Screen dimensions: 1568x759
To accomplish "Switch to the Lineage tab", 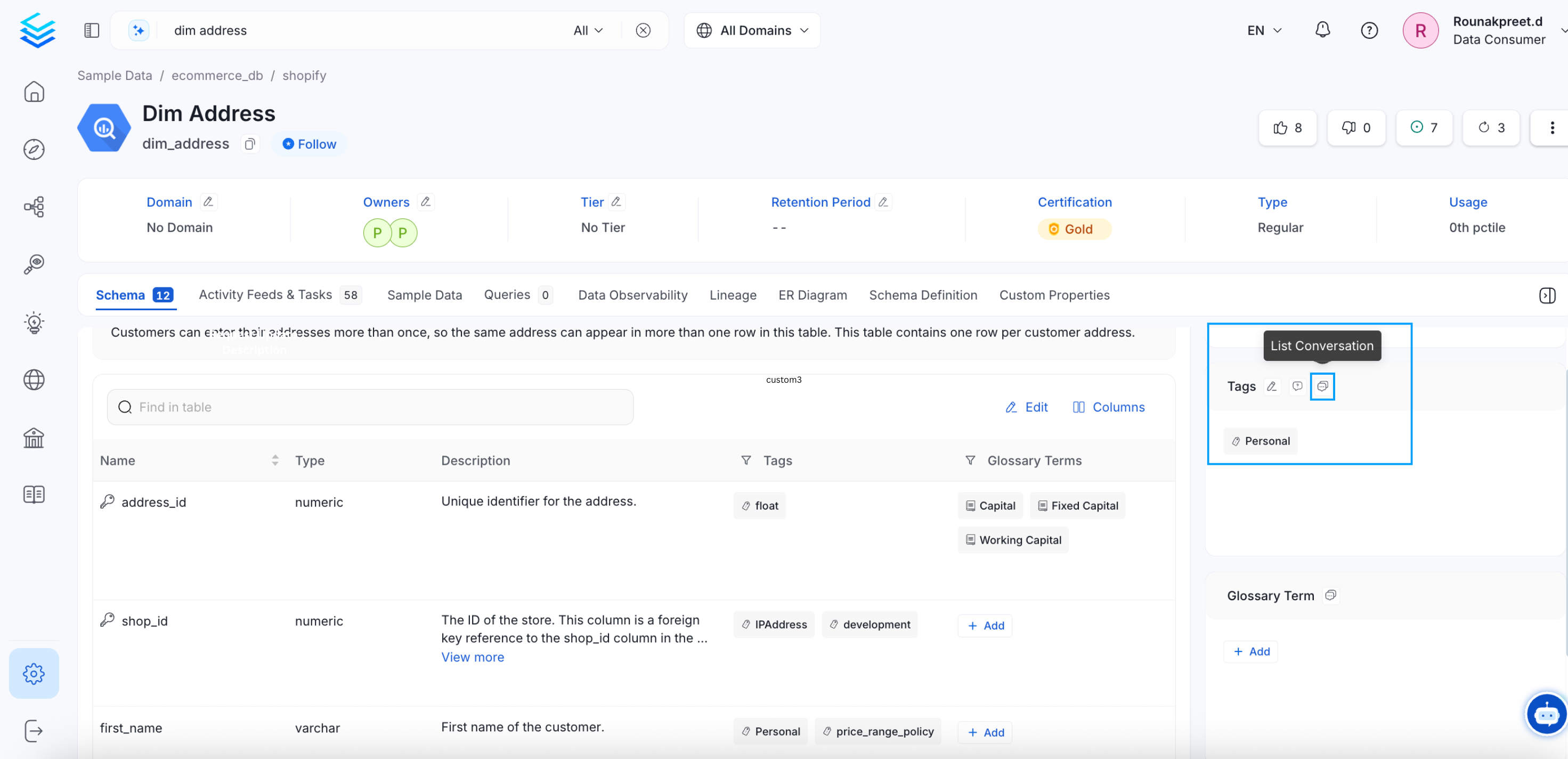I will (733, 295).
